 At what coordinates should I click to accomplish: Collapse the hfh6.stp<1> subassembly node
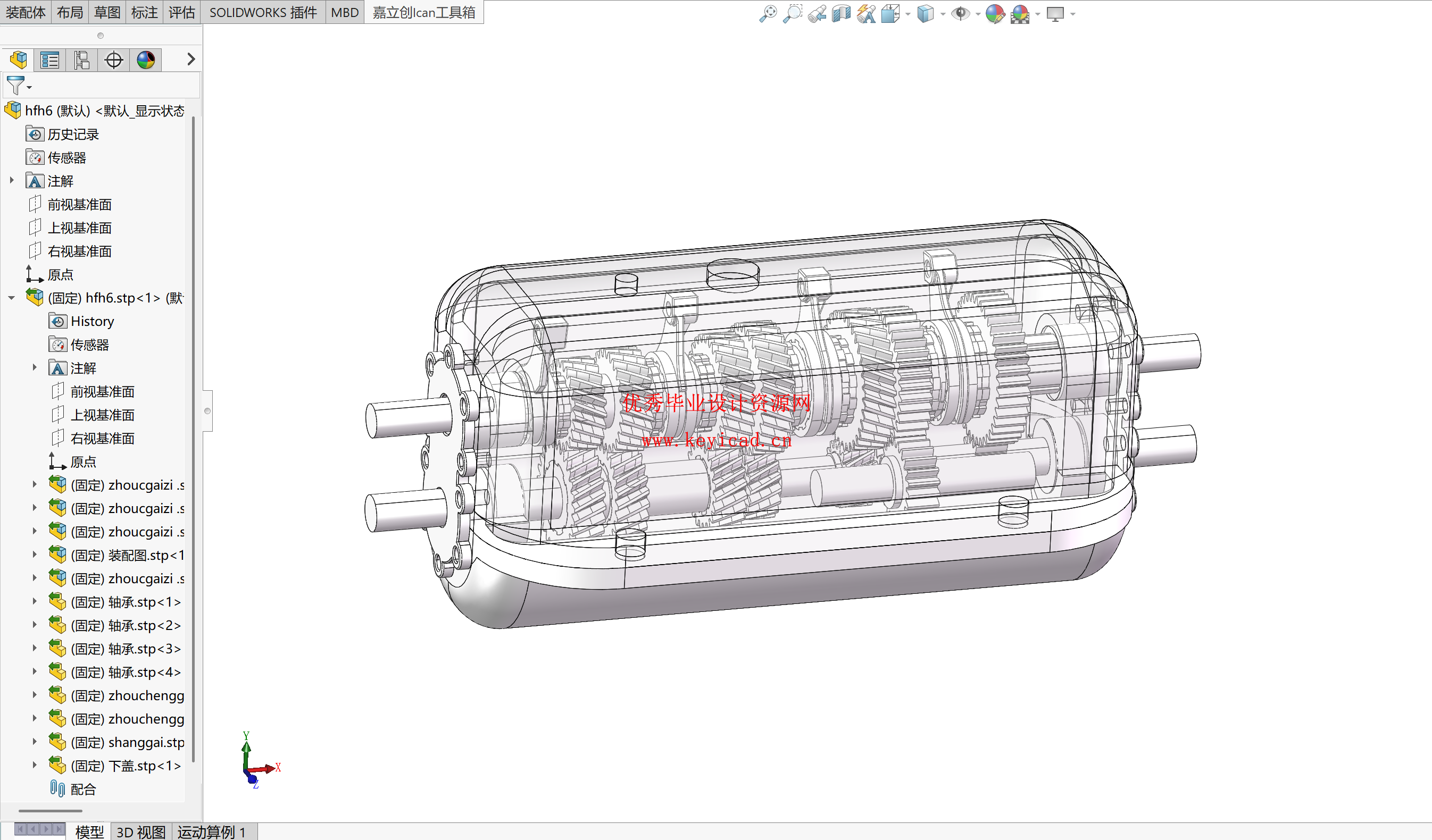pos(11,298)
